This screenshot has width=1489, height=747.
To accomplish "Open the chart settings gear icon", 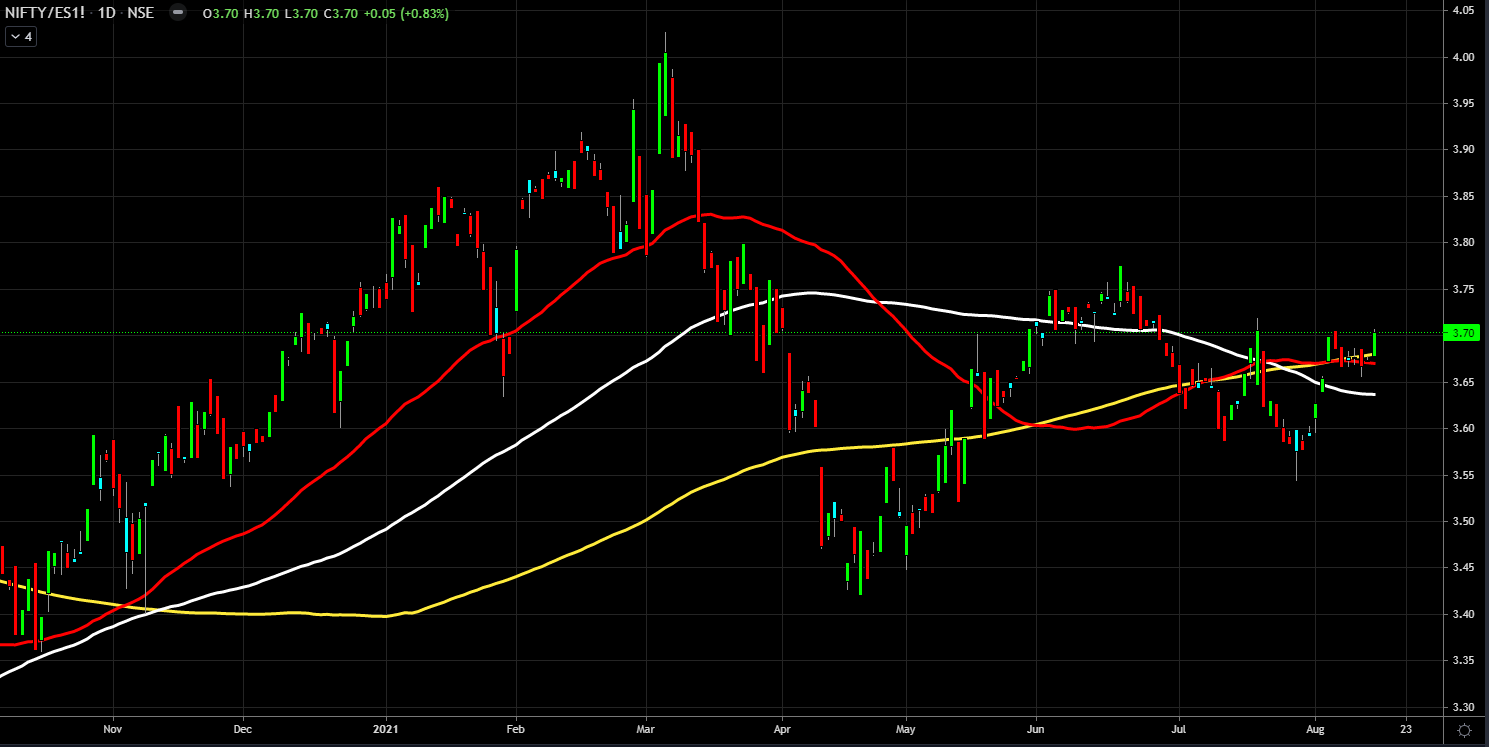I will (1465, 730).
